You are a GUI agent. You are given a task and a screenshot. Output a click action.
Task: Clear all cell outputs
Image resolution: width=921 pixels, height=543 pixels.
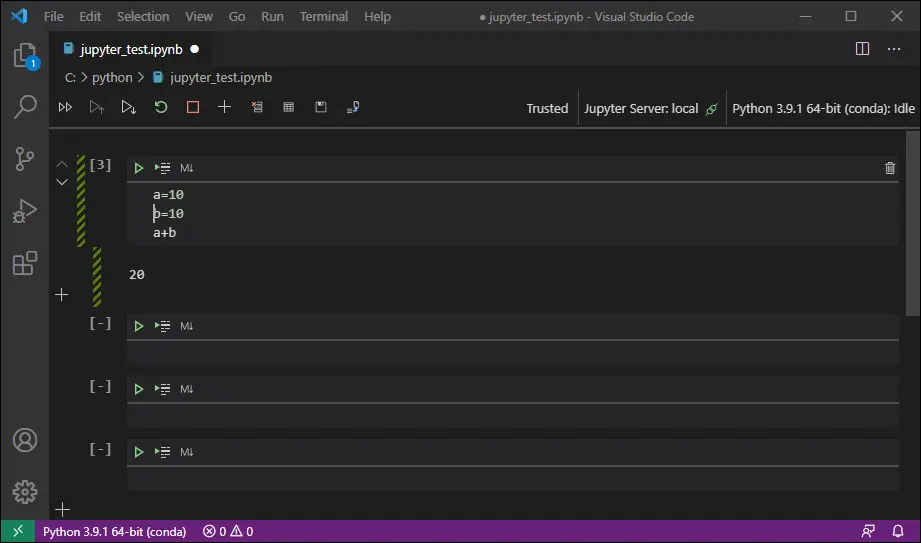coord(257,108)
